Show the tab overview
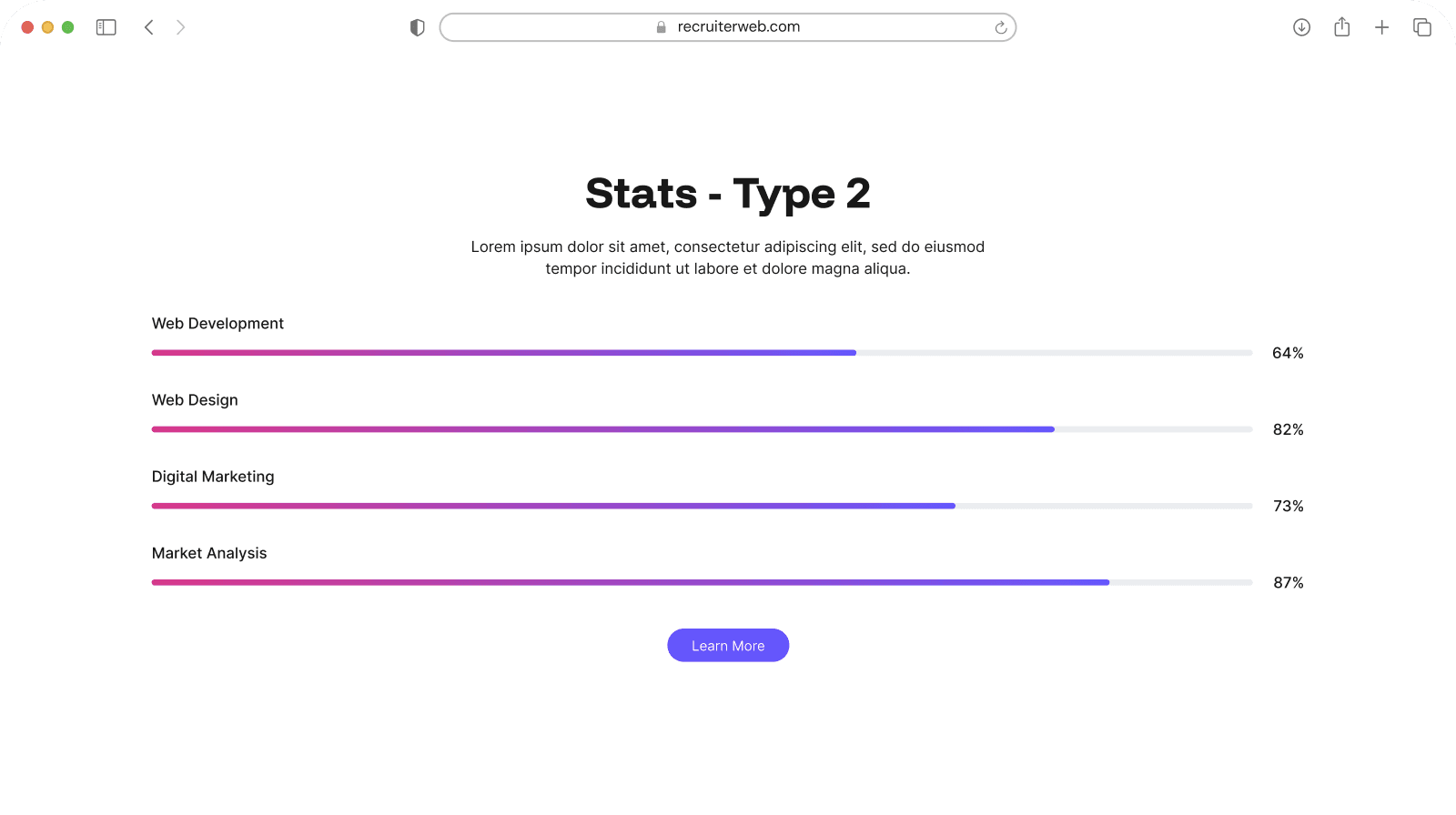The height and width of the screenshot is (815, 1456). (x=1421, y=26)
